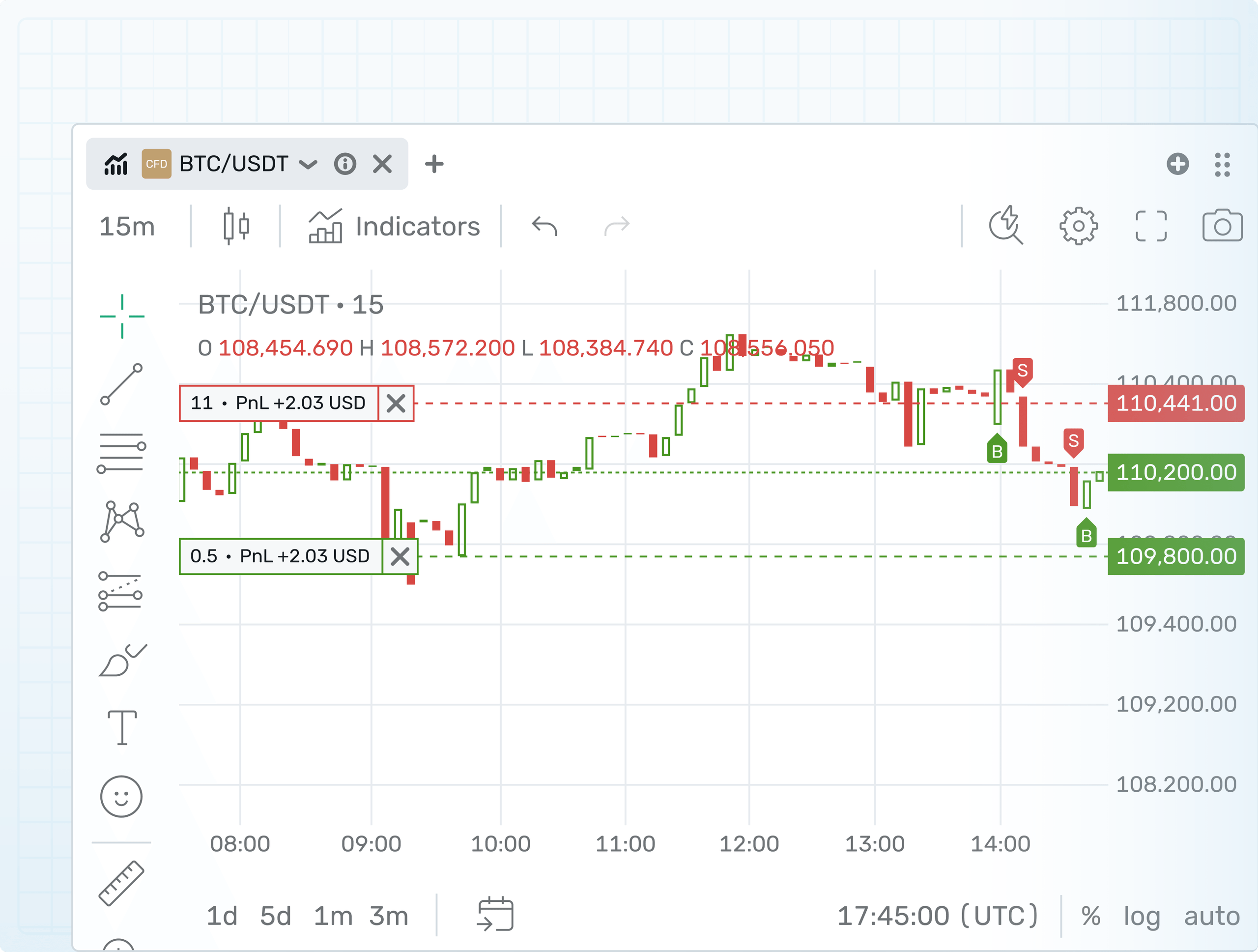Open the grid layout dots menu

point(1222,164)
